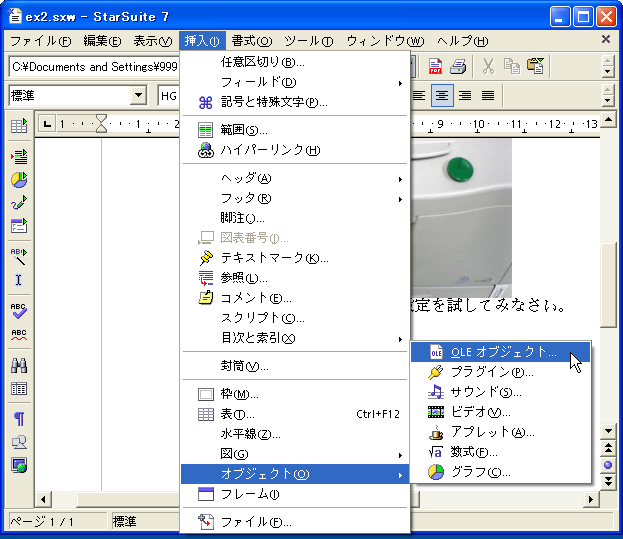This screenshot has height=539, width=623.
Task: Open the ファイル(F) menu
Action: click(40, 41)
